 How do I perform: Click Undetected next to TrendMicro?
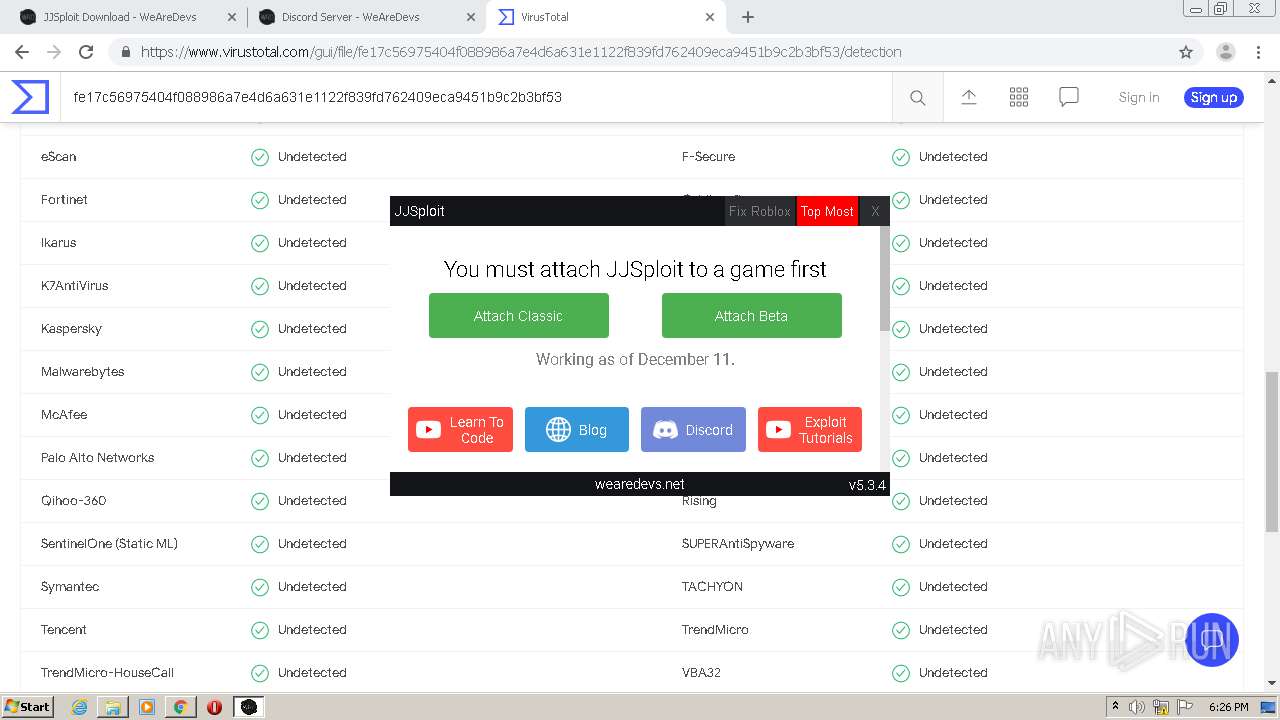click(x=953, y=630)
